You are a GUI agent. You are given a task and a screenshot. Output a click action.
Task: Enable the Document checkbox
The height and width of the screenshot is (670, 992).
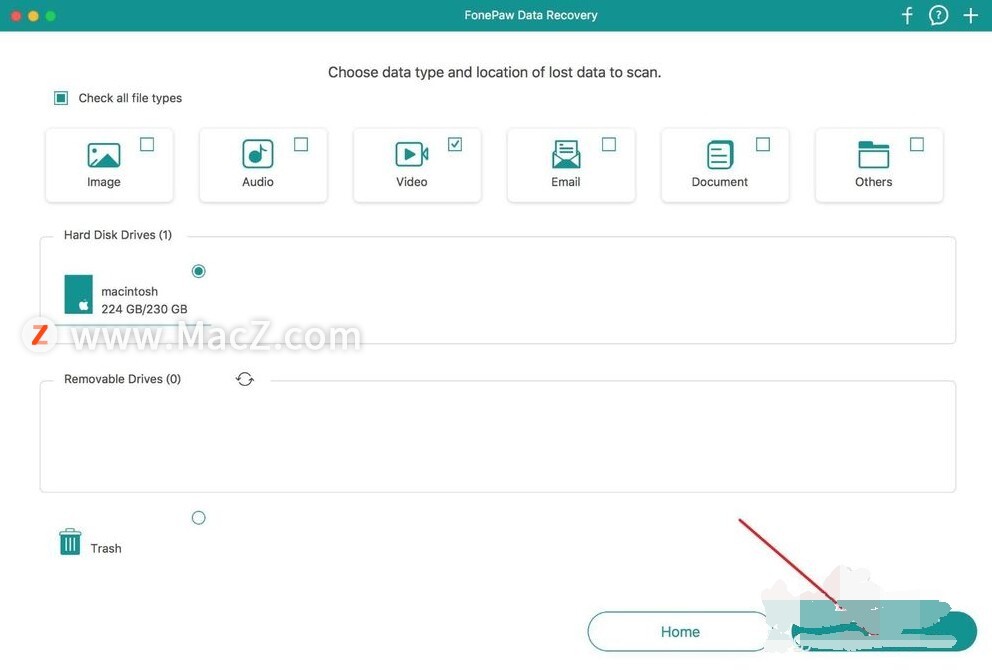click(x=763, y=145)
